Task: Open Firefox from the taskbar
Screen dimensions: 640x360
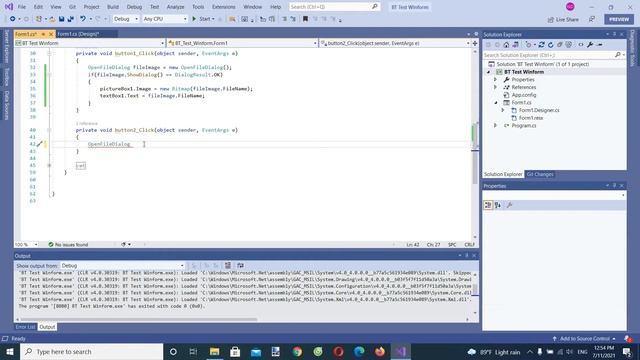Action: 380,351
